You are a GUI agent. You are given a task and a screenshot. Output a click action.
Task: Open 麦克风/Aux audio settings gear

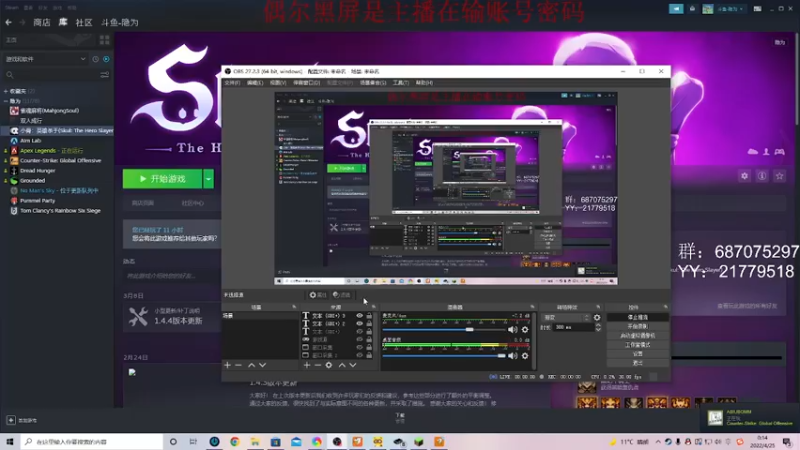click(x=525, y=330)
